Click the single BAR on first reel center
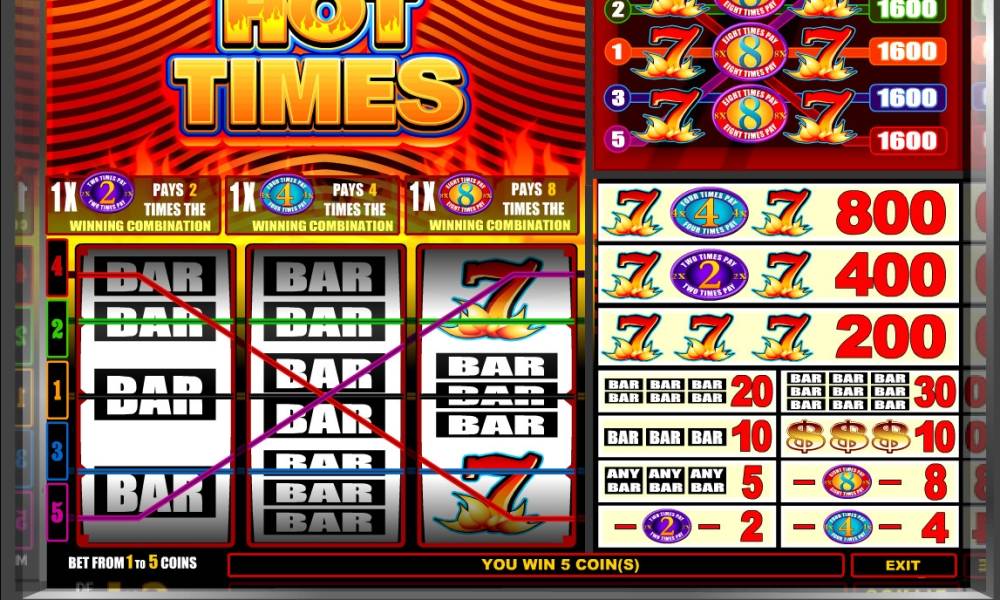The width and height of the screenshot is (1000, 600). [x=155, y=394]
